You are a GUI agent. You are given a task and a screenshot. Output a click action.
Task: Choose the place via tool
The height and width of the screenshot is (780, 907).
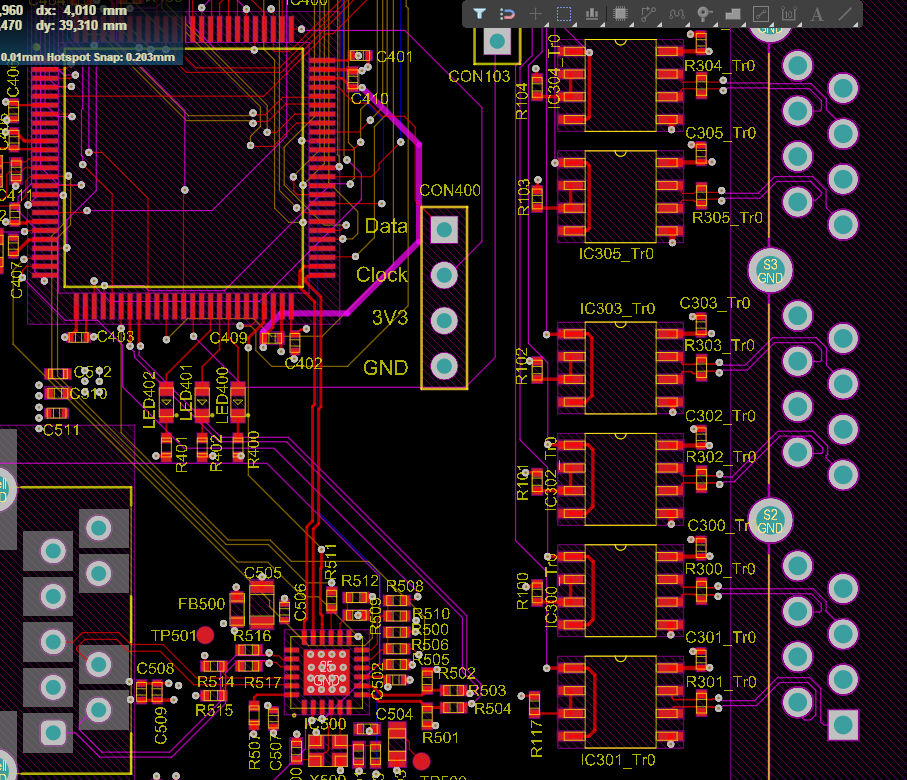705,14
